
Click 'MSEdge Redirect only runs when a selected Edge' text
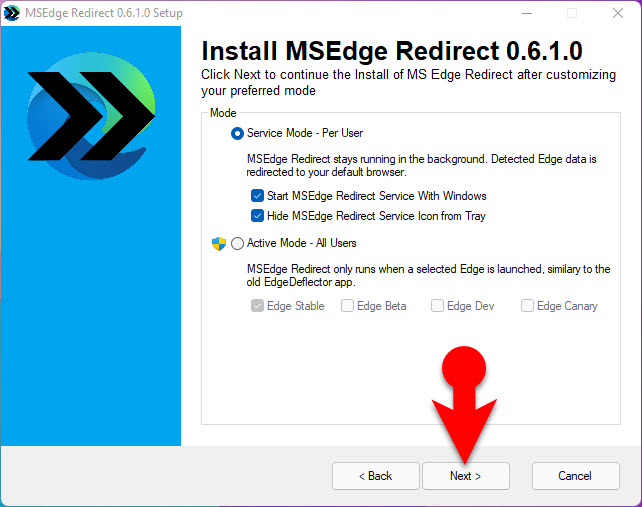click(x=428, y=276)
